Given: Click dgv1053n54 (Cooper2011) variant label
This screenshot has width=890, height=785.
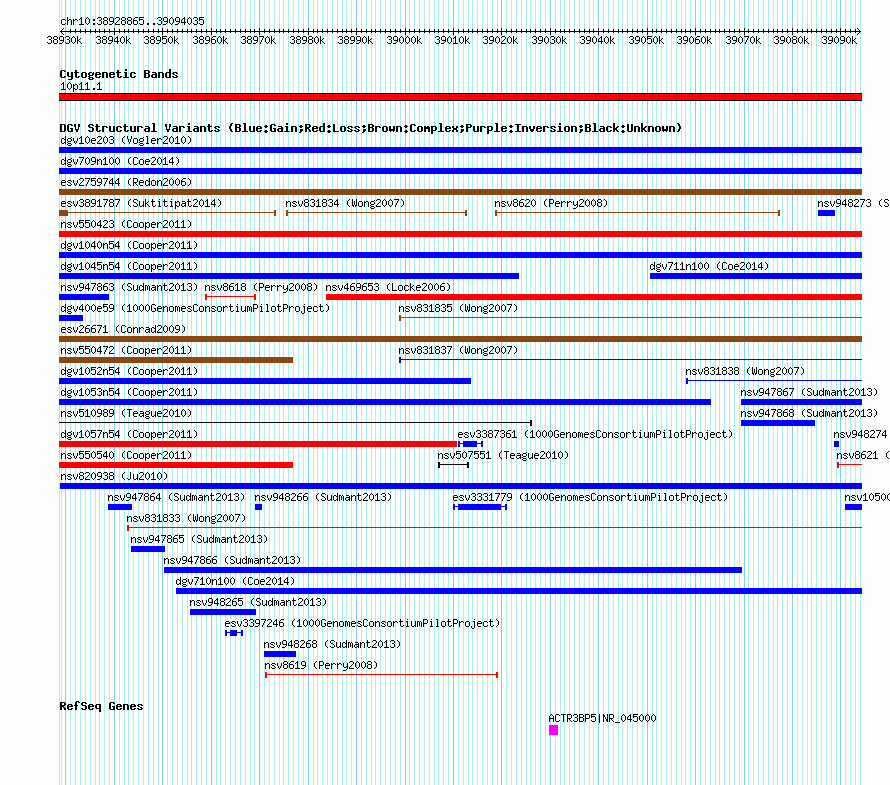Looking at the screenshot, I should click(129, 392).
